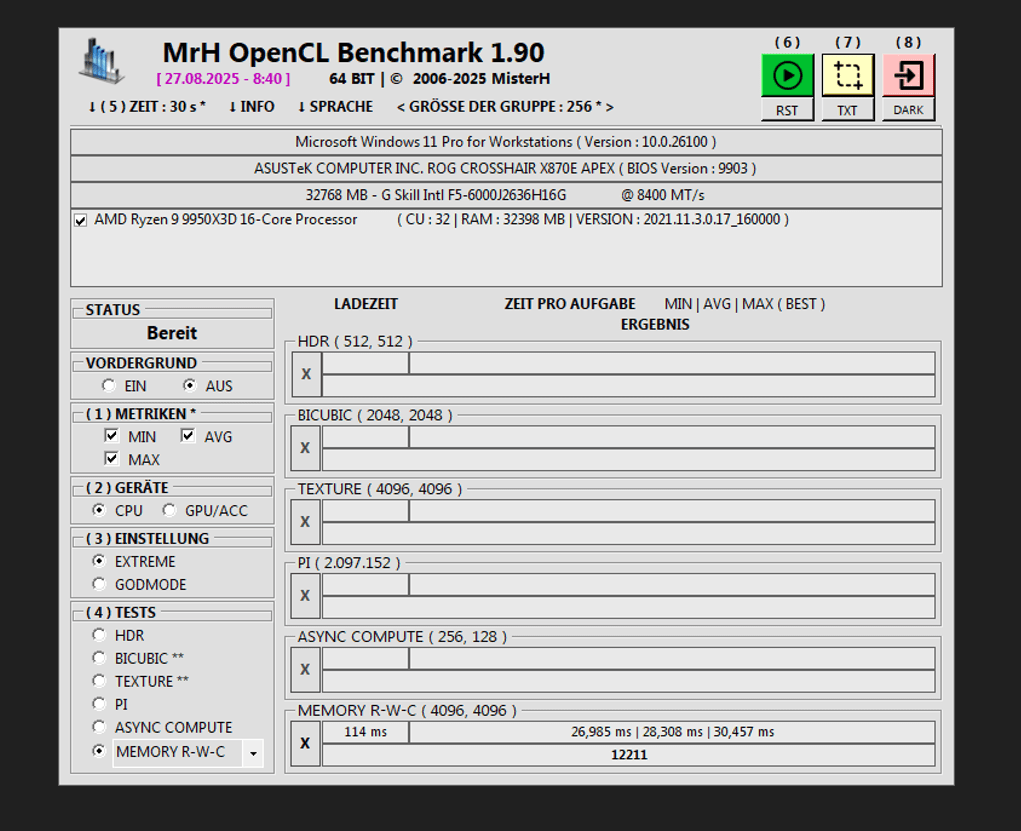
Task: Open the SPRACHE language menu
Action: pyautogui.click(x=335, y=107)
